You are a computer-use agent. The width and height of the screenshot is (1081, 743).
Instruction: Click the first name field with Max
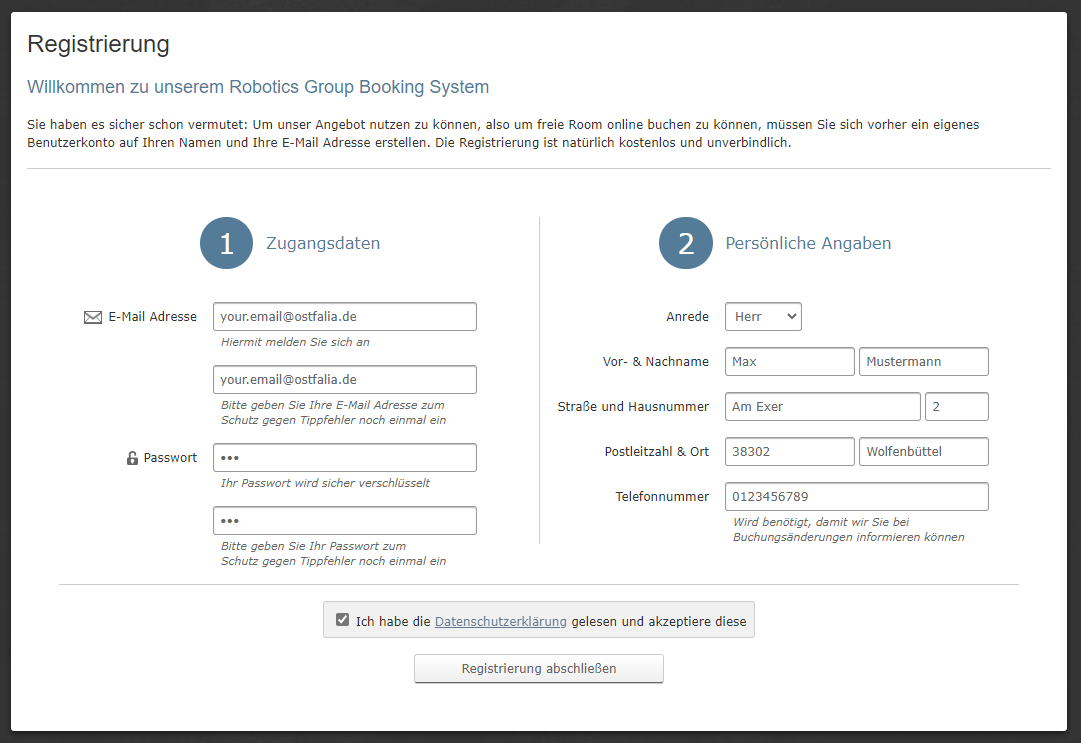pos(789,362)
